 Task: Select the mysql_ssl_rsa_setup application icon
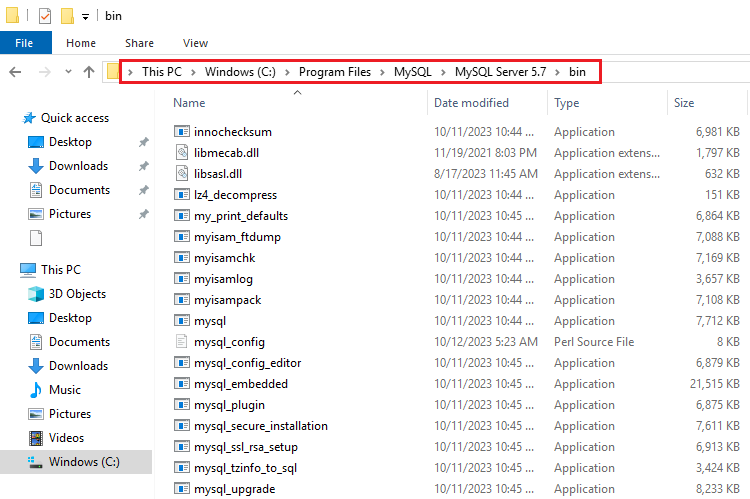pos(182,447)
